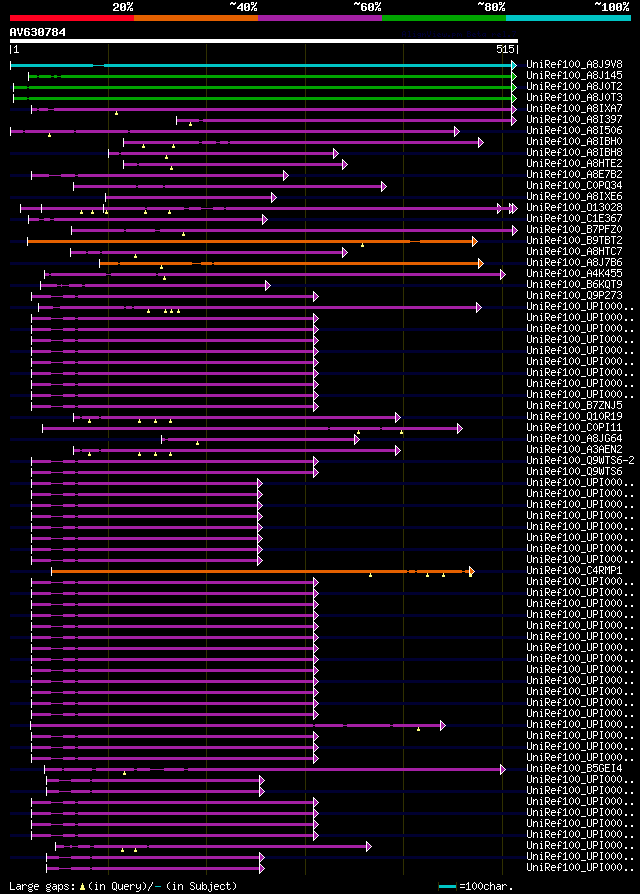Open the UniRef100_B7ZNJ5 entry
Viewport: 640px width, 894px height.
(x=574, y=406)
